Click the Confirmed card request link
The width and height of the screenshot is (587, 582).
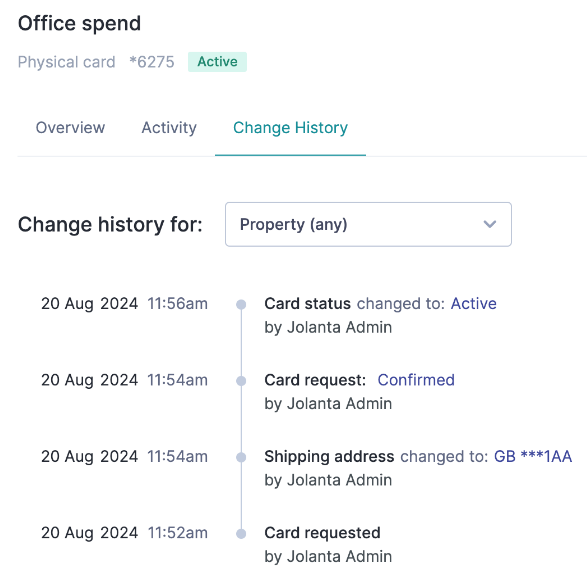point(416,380)
